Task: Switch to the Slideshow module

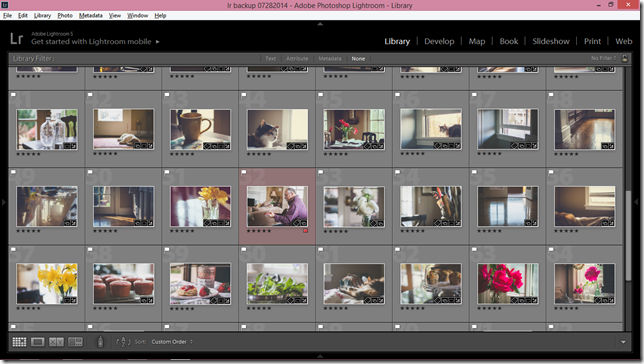Action: coord(551,41)
